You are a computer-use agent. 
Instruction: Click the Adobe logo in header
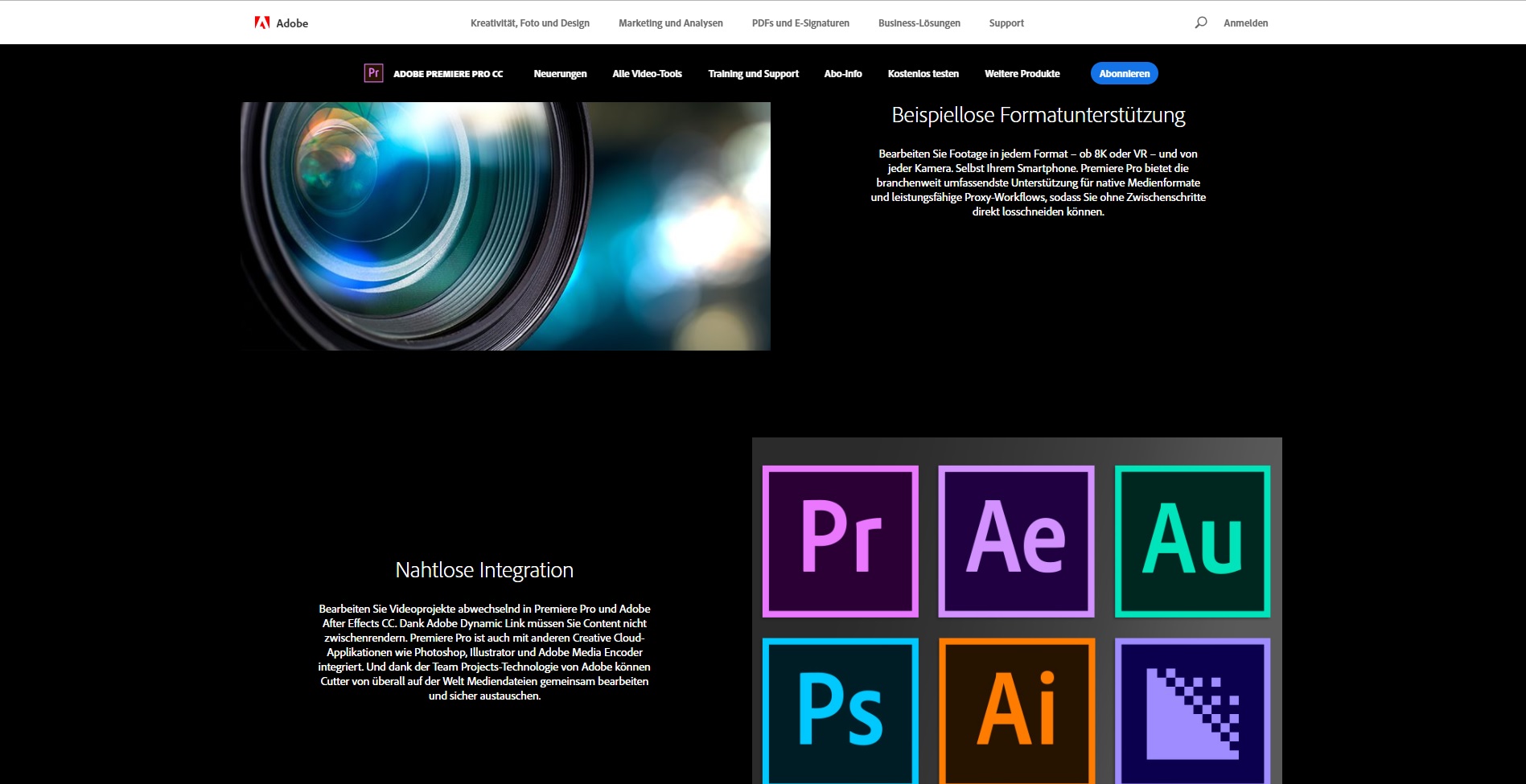coord(281,23)
